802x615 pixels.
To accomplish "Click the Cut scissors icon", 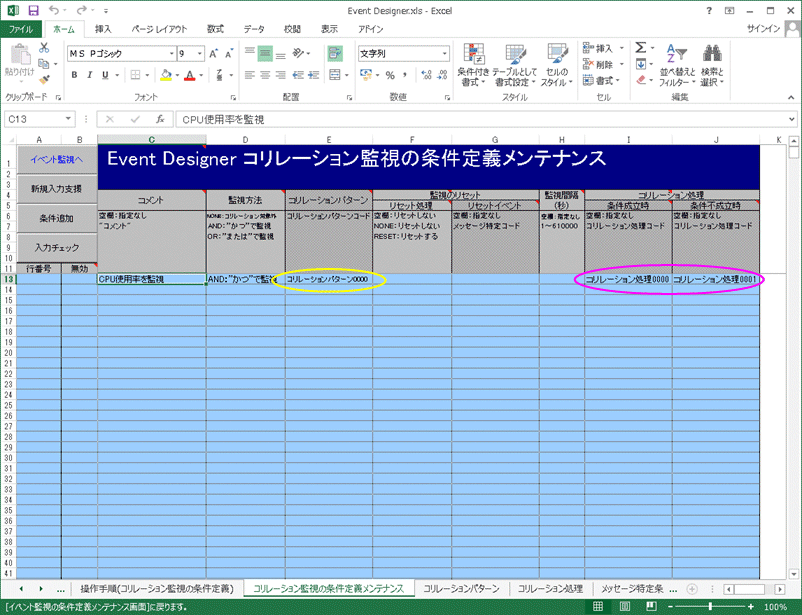I will (44, 48).
